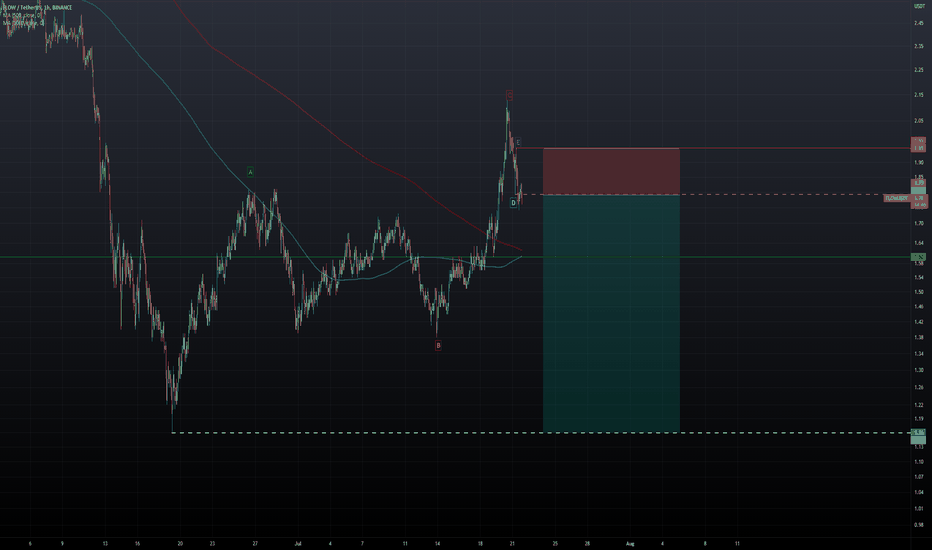This screenshot has height=550, width=932.
Task: Click the 28 date label on time axis
Action: point(587,543)
